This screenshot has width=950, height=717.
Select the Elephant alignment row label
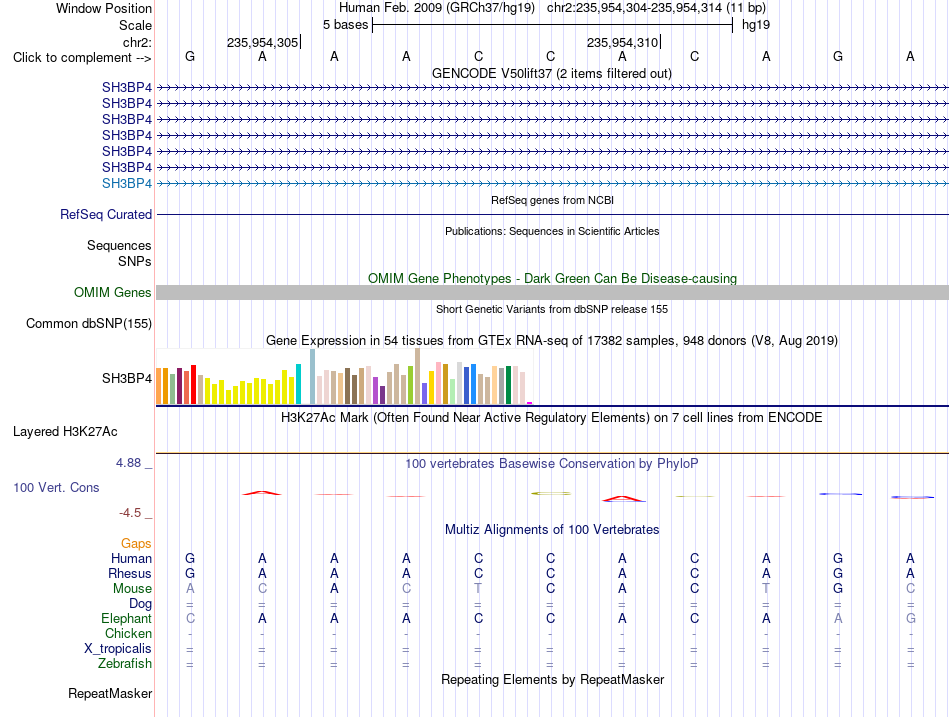tap(127, 619)
